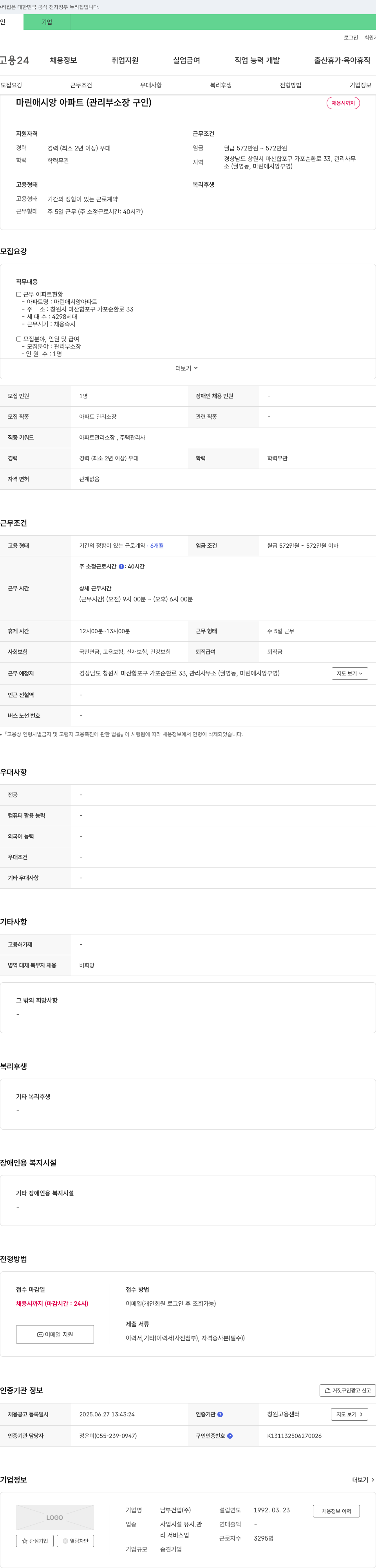Screen dimensions: 376x1568
Task: Show help icon next to 구인인증번호
Action: (230, 1436)
